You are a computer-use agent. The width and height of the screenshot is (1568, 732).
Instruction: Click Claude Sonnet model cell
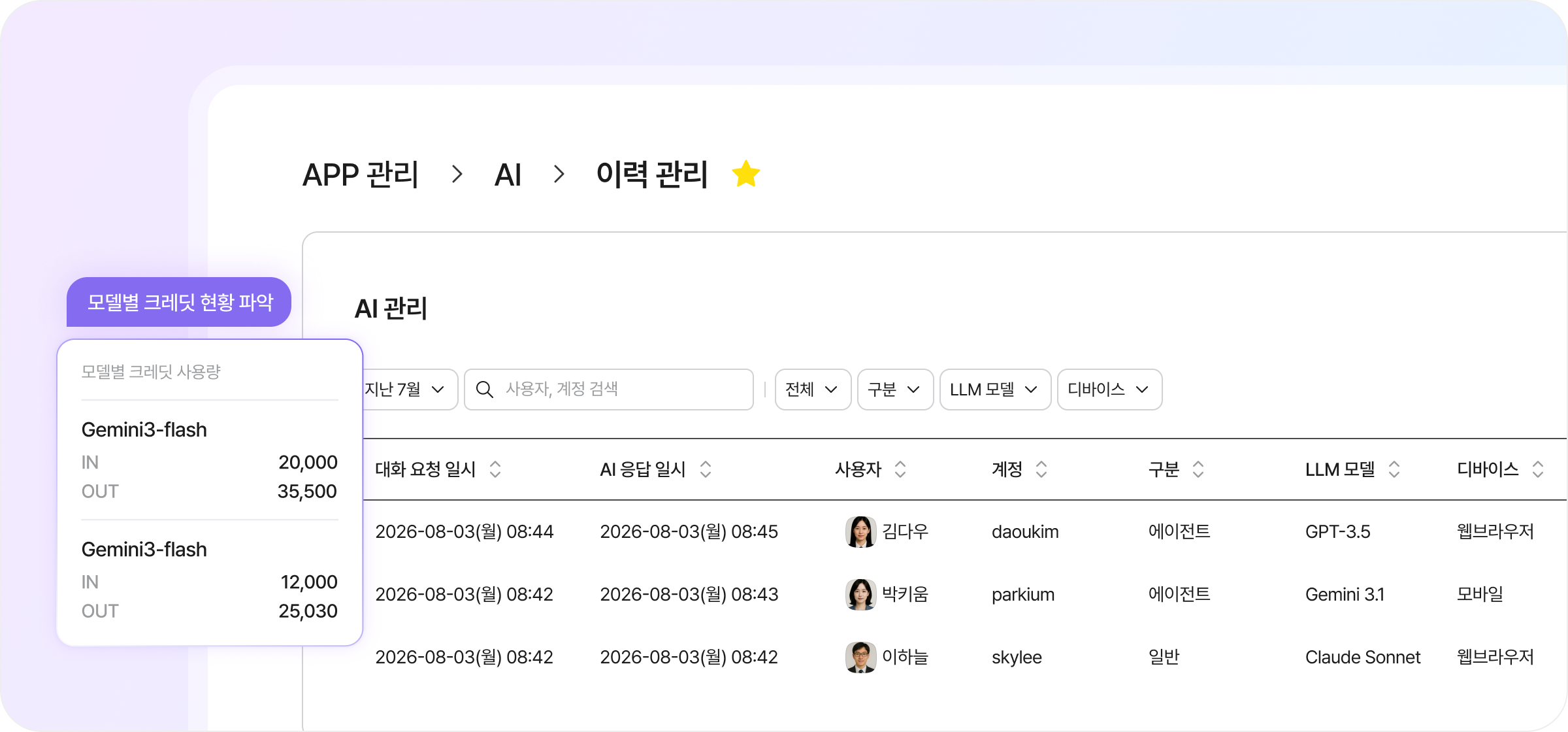[1363, 657]
